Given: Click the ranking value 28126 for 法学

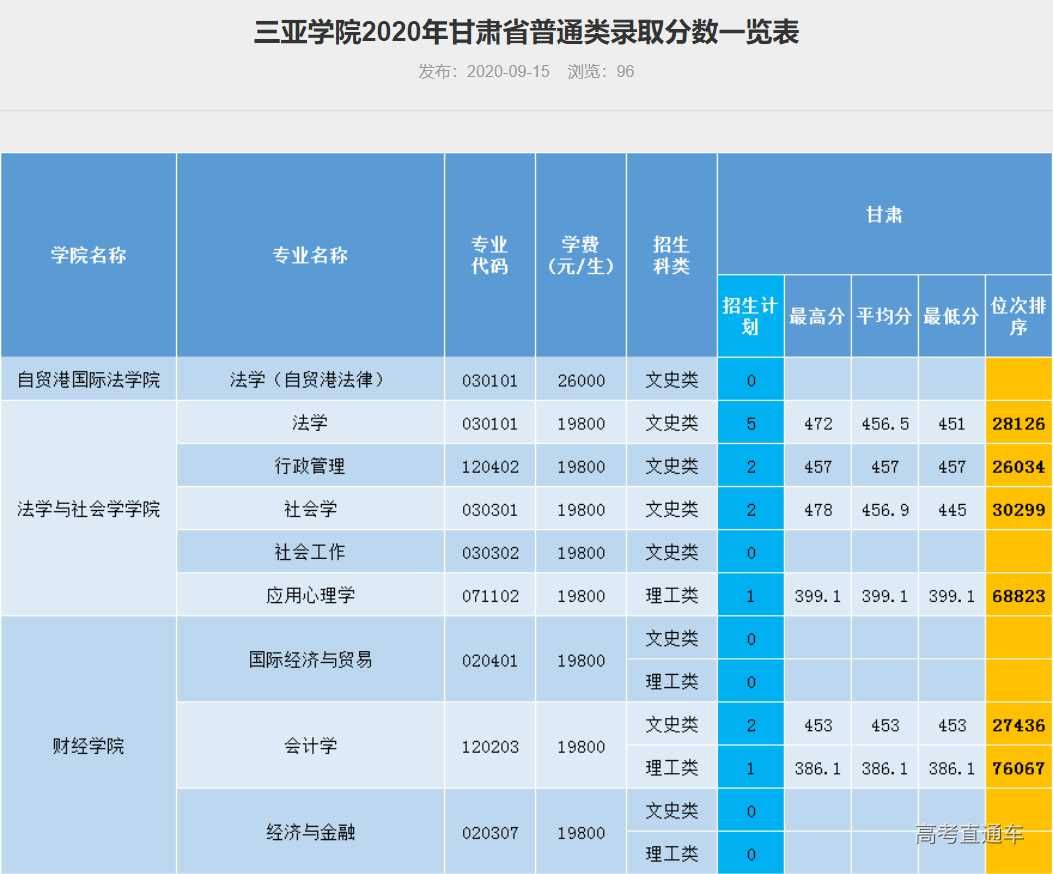Looking at the screenshot, I should [1017, 422].
